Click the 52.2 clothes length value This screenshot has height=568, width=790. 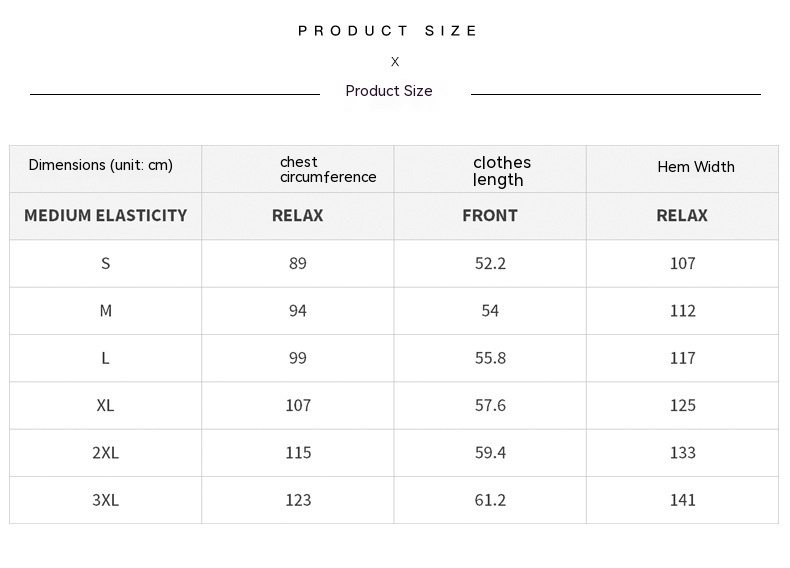click(x=490, y=263)
